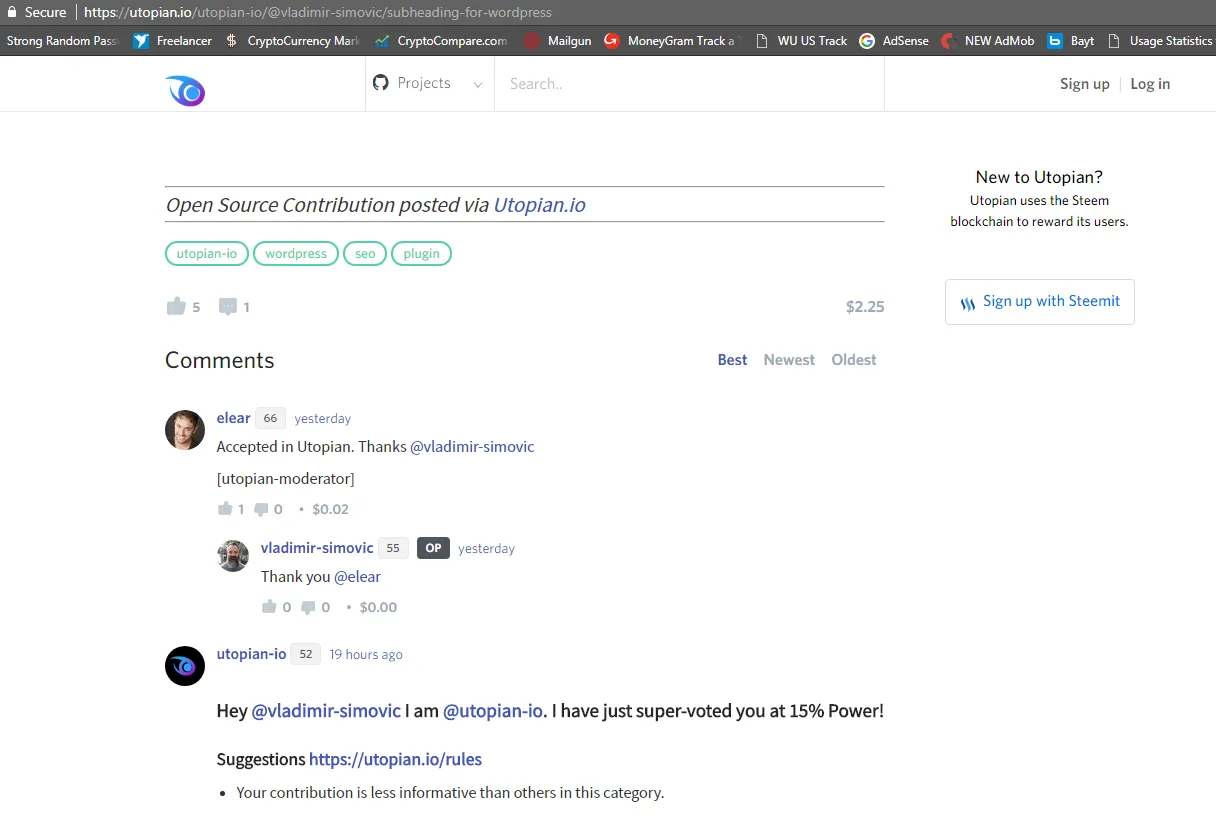Viewport: 1216px width, 819px height.
Task: Select the seo tag
Action: click(365, 254)
